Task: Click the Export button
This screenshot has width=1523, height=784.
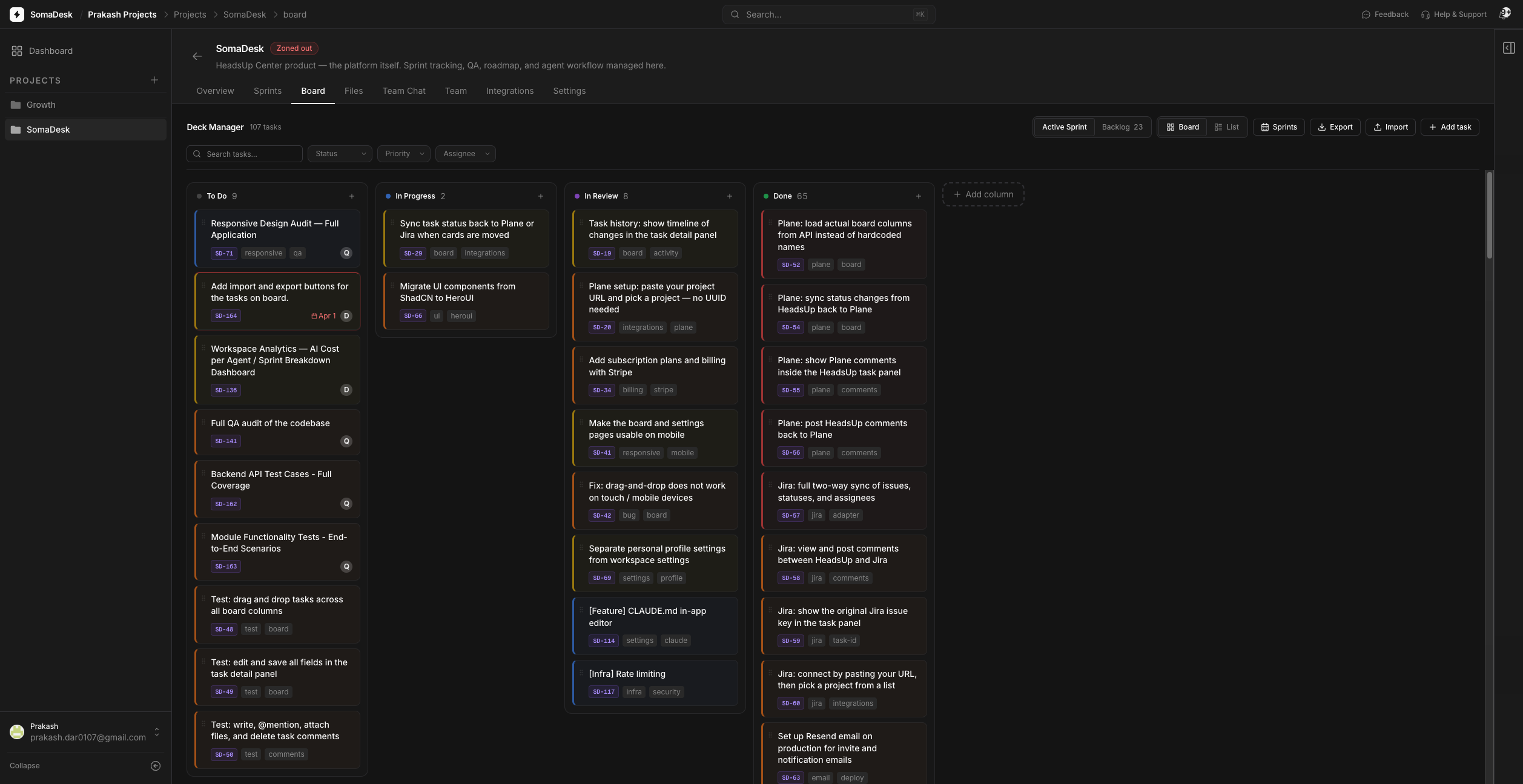Action: click(x=1335, y=127)
